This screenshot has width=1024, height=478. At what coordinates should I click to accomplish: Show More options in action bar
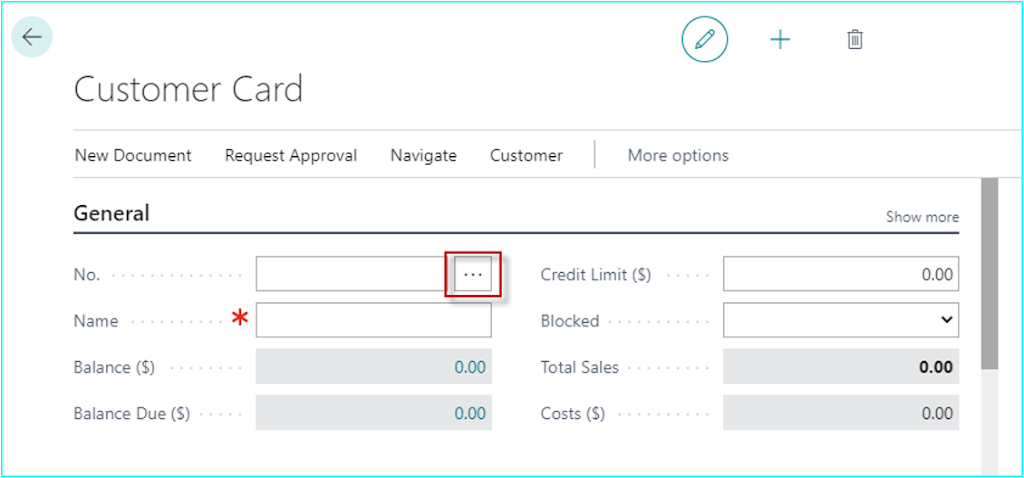[678, 155]
